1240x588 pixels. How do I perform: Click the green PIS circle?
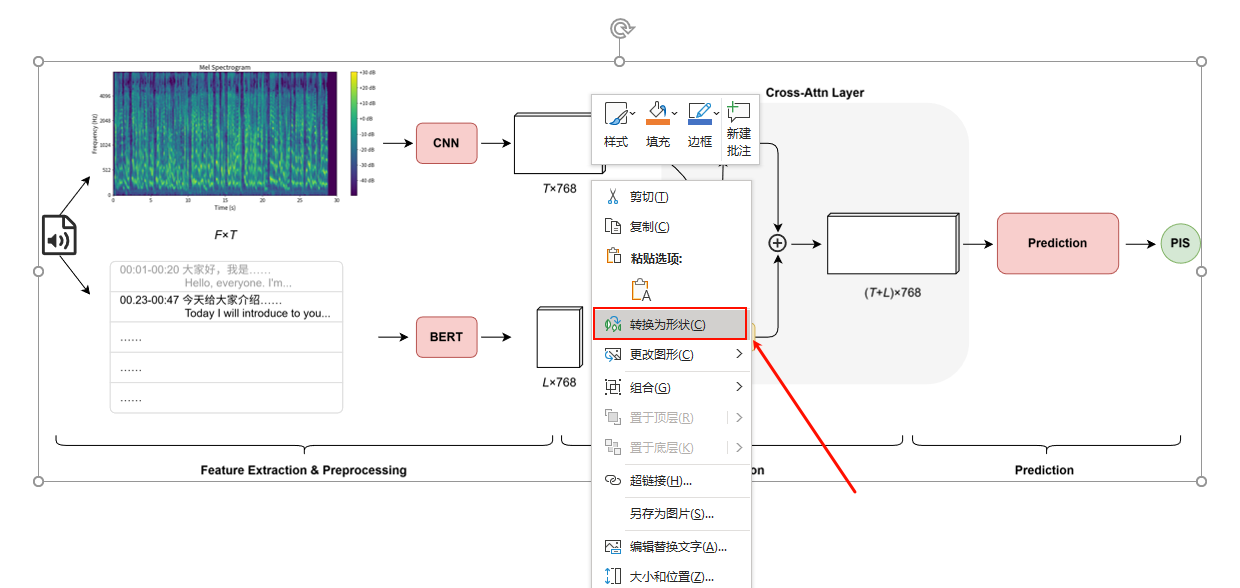(x=1181, y=243)
